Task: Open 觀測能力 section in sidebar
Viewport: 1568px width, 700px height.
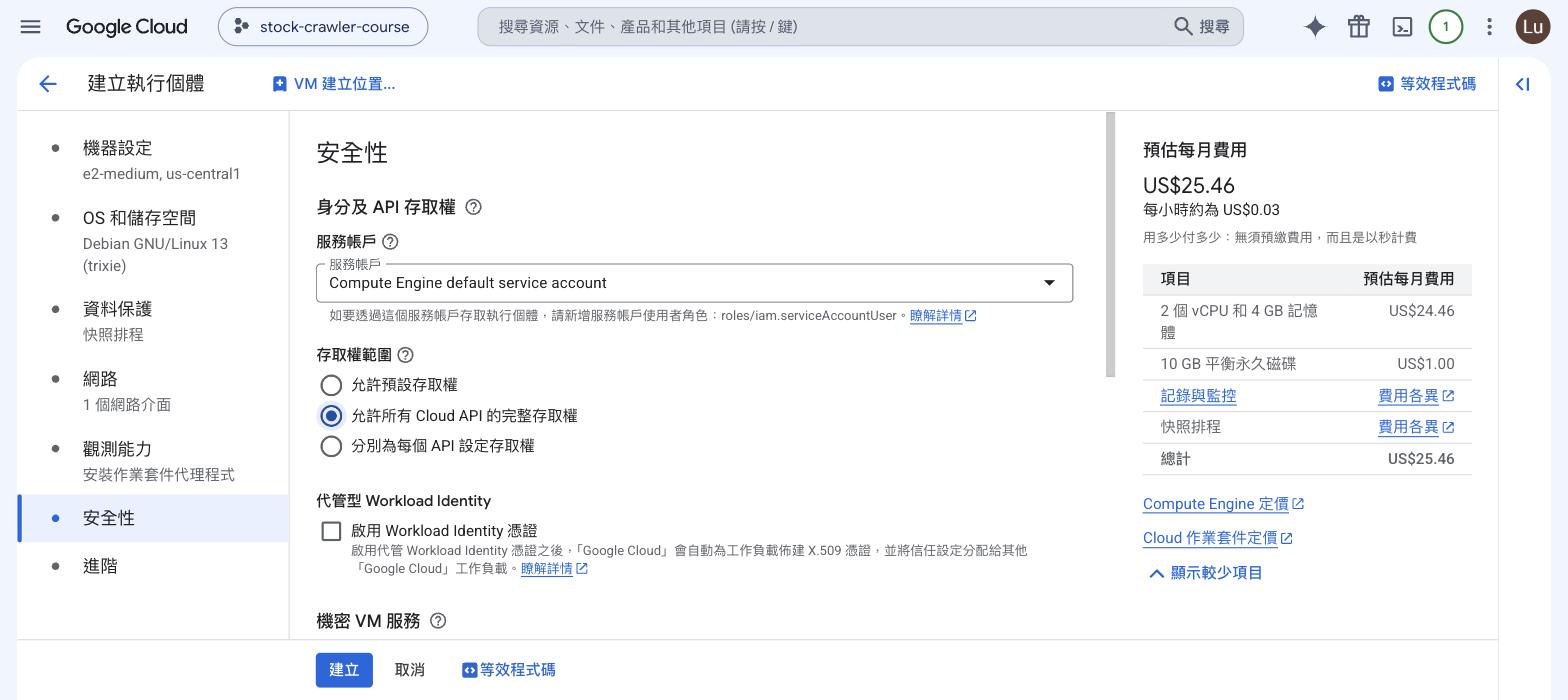Action: coord(153,461)
